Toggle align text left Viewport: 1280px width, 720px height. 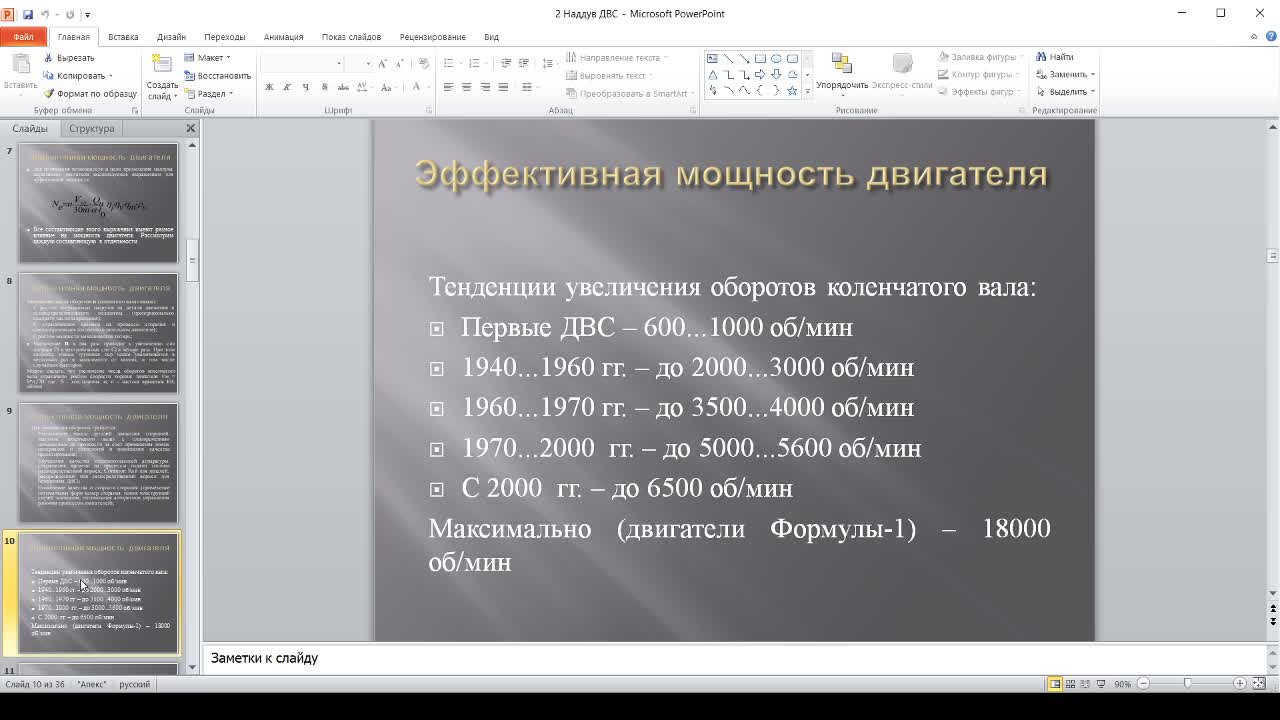coord(448,87)
